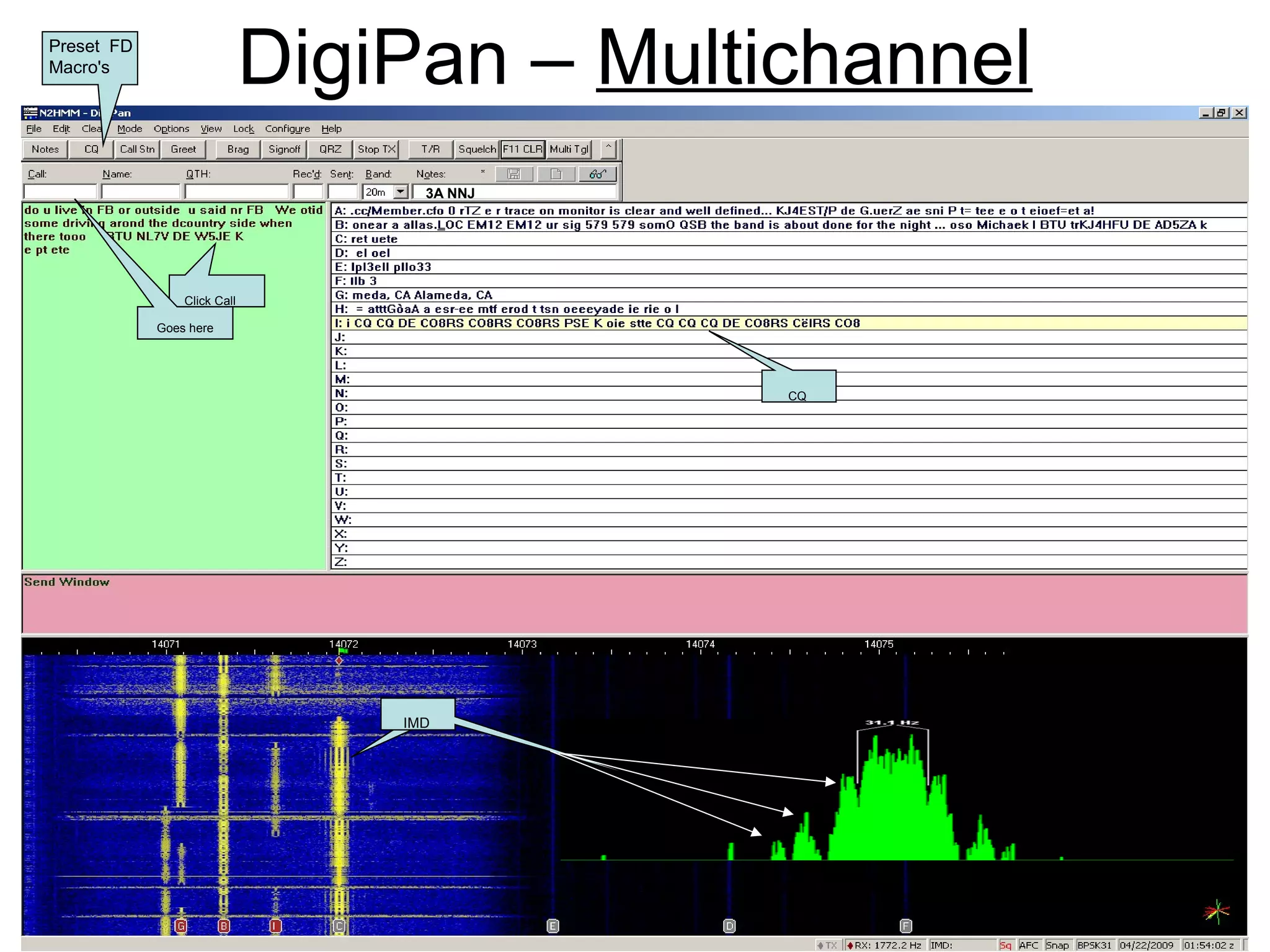This screenshot has width=1270, height=952.
Task: Toggle Snap in the status bar
Action: pyautogui.click(x=1057, y=945)
